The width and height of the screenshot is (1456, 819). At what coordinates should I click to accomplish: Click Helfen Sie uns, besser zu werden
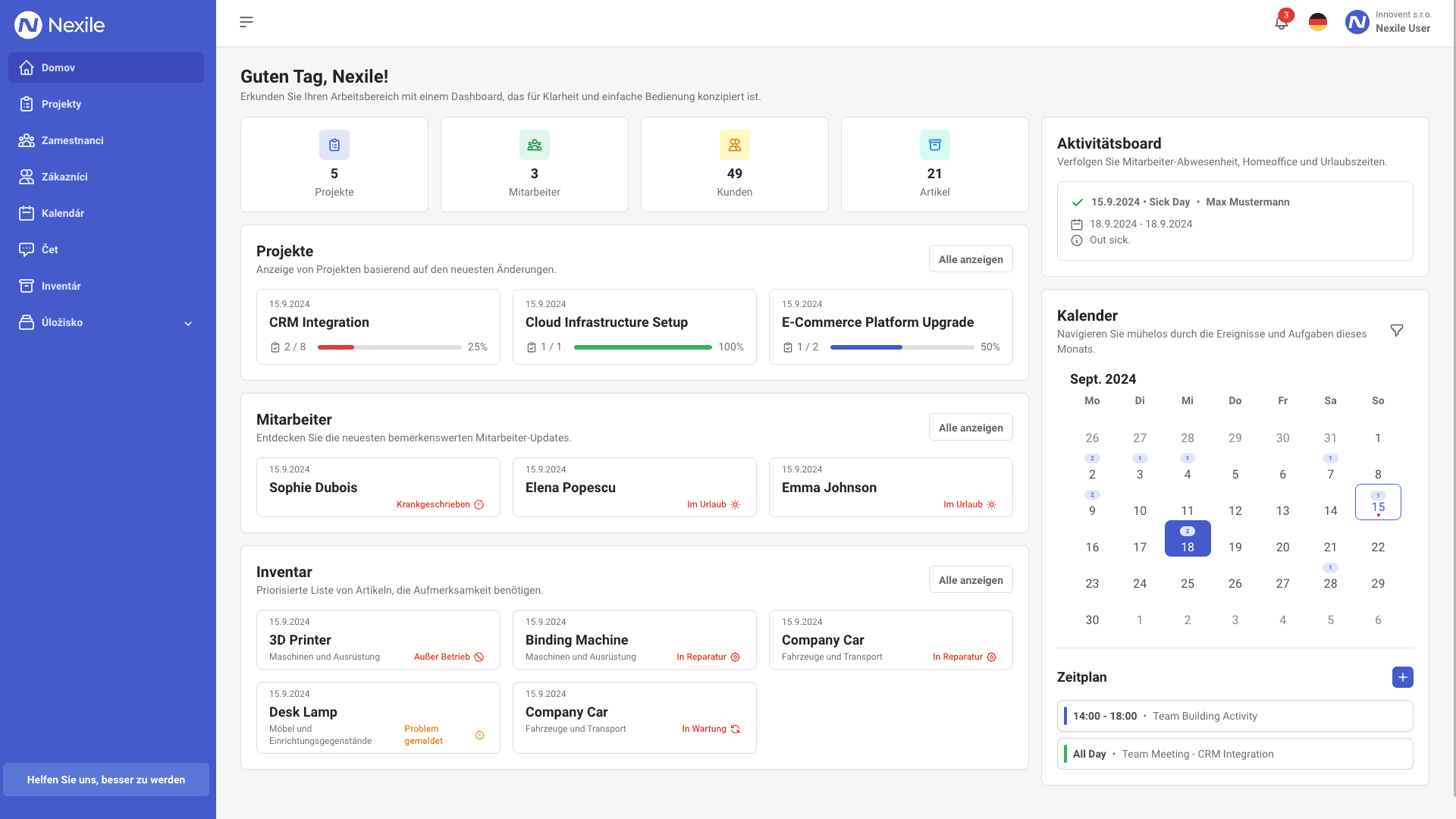(x=106, y=780)
